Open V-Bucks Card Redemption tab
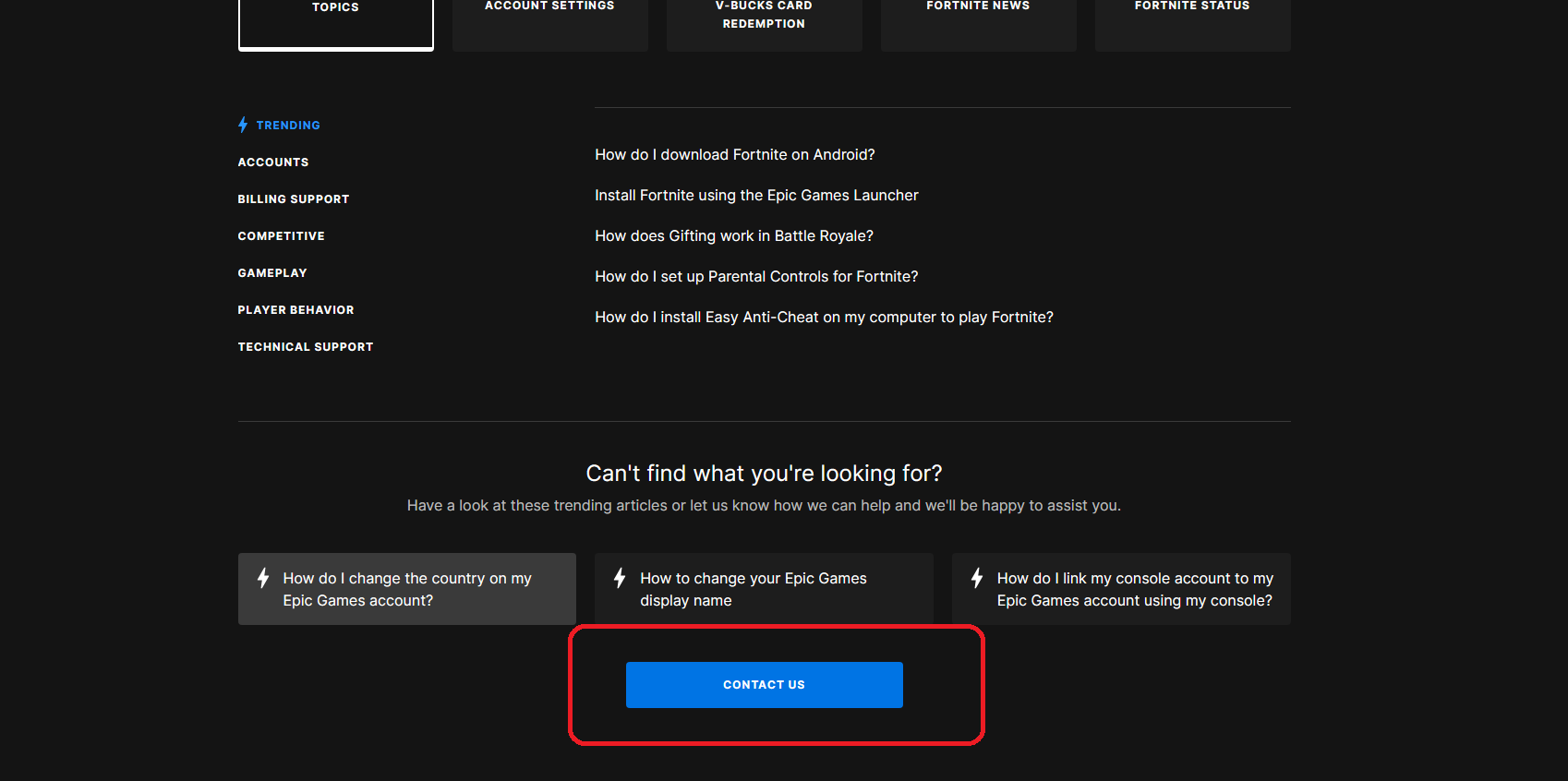The width and height of the screenshot is (1568, 781). pos(764,18)
